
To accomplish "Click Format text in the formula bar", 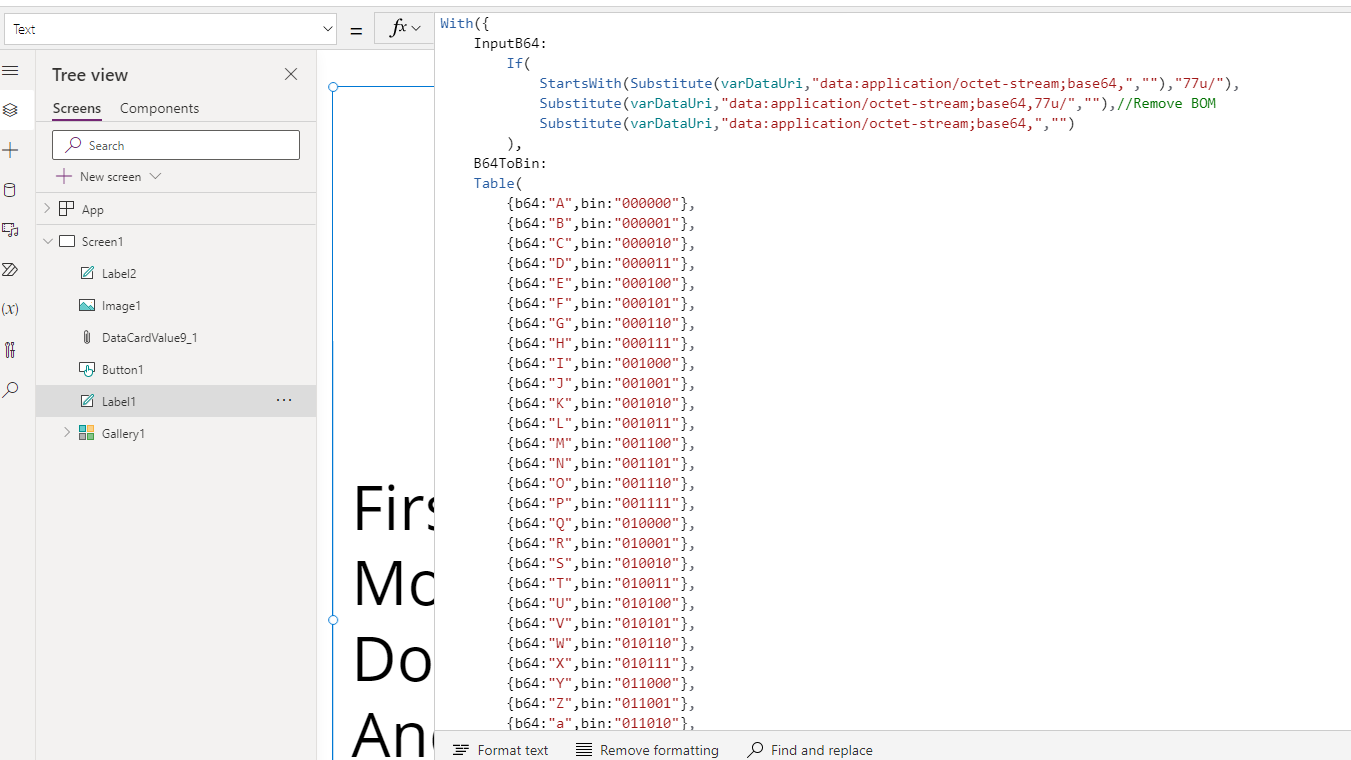I will pyautogui.click(x=501, y=750).
